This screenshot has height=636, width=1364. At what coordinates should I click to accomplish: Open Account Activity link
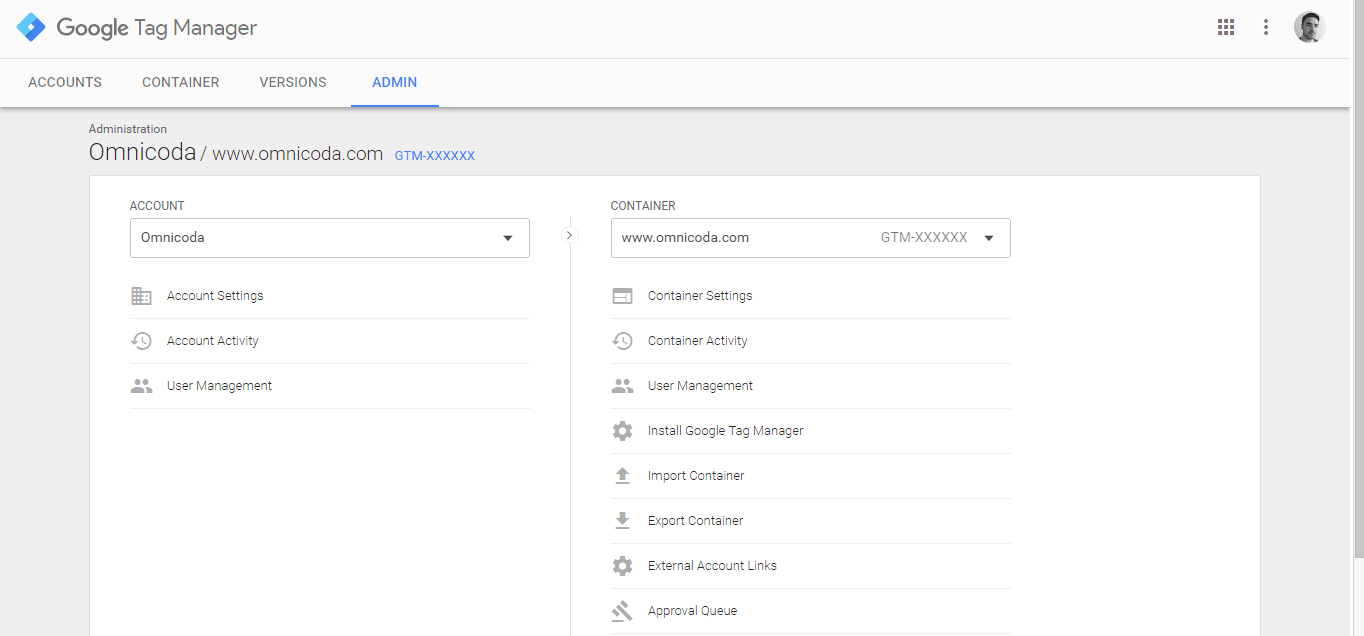click(x=213, y=341)
